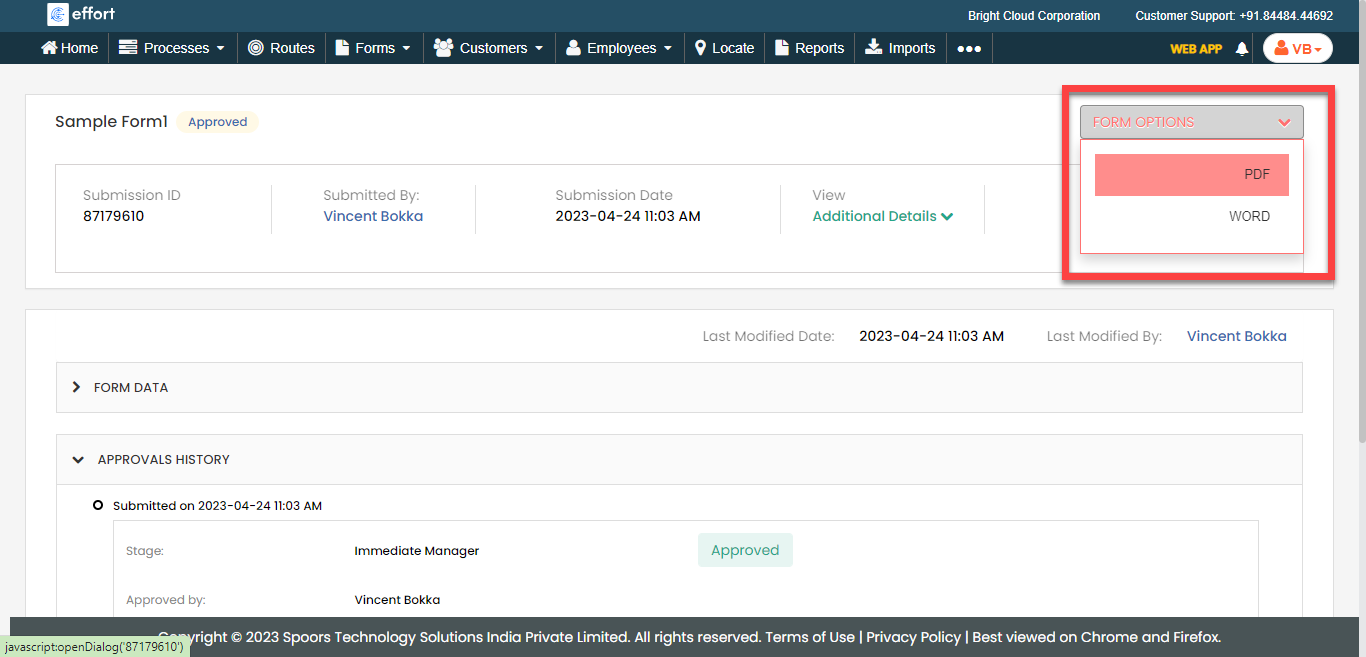Show more navigation items via ellipsis
Viewport: 1366px width, 657px height.
click(x=968, y=48)
